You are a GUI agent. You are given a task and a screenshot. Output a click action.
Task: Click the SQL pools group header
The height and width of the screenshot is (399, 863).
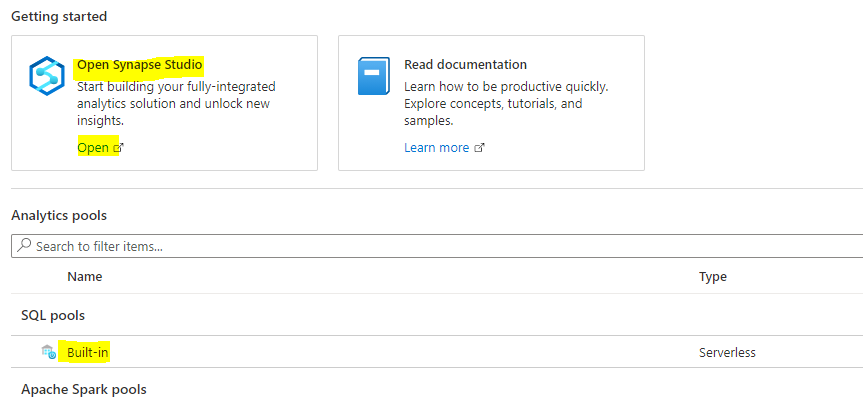53,315
